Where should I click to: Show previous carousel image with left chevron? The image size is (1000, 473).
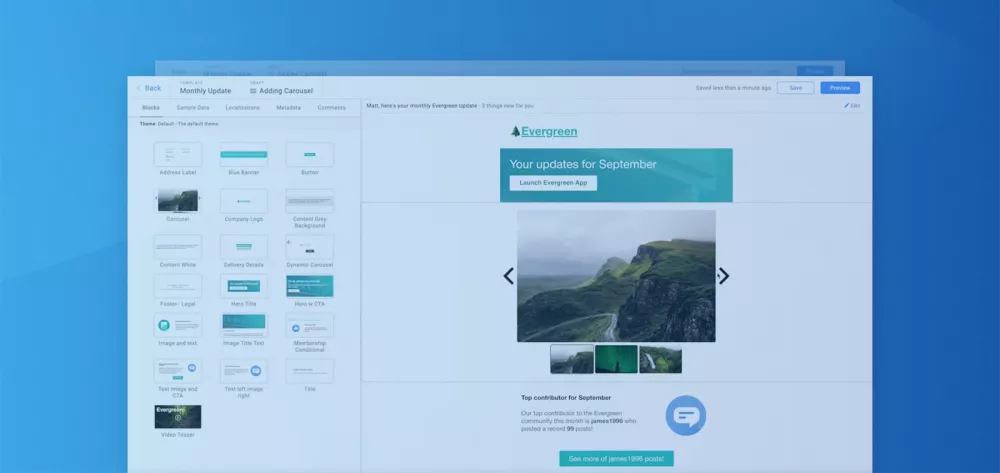click(508, 276)
